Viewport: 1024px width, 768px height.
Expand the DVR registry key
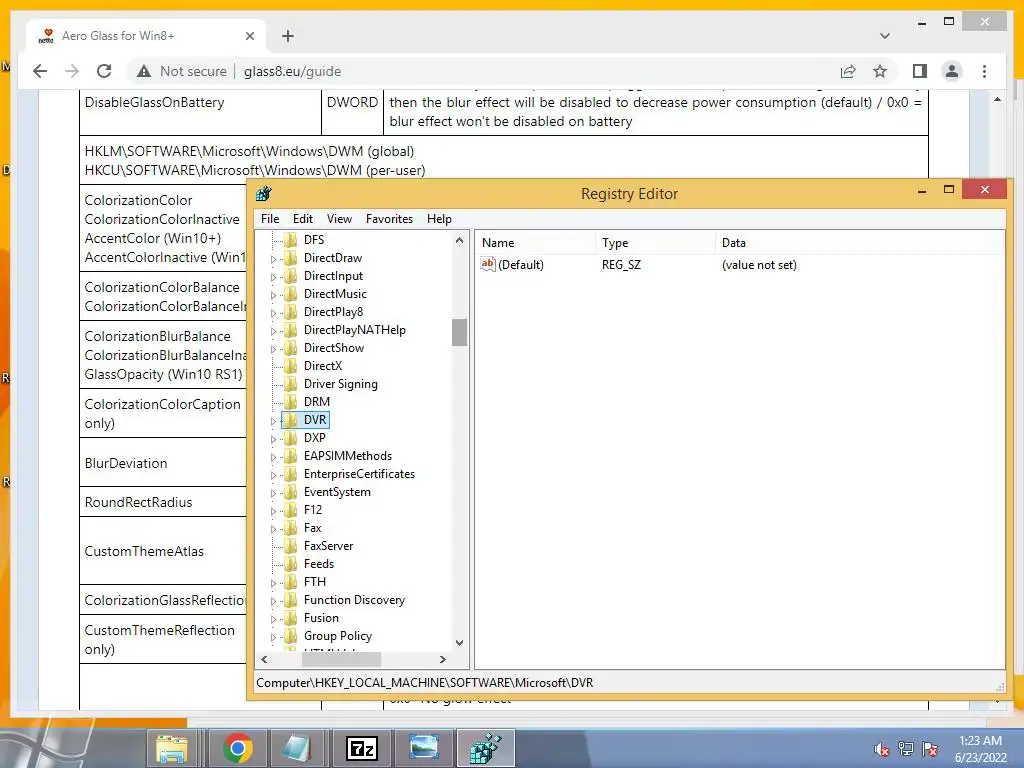point(274,421)
